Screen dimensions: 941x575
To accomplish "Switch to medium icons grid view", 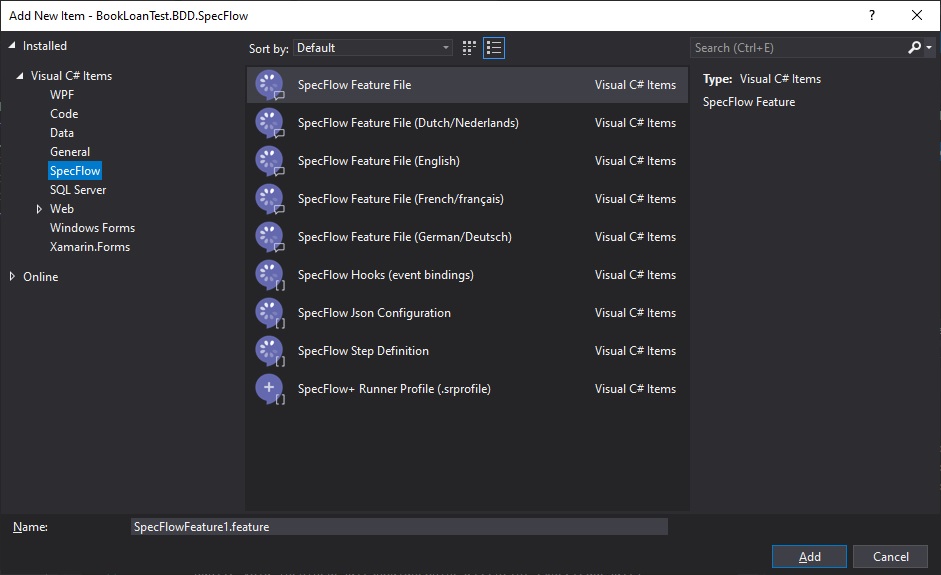I will pyautogui.click(x=469, y=48).
